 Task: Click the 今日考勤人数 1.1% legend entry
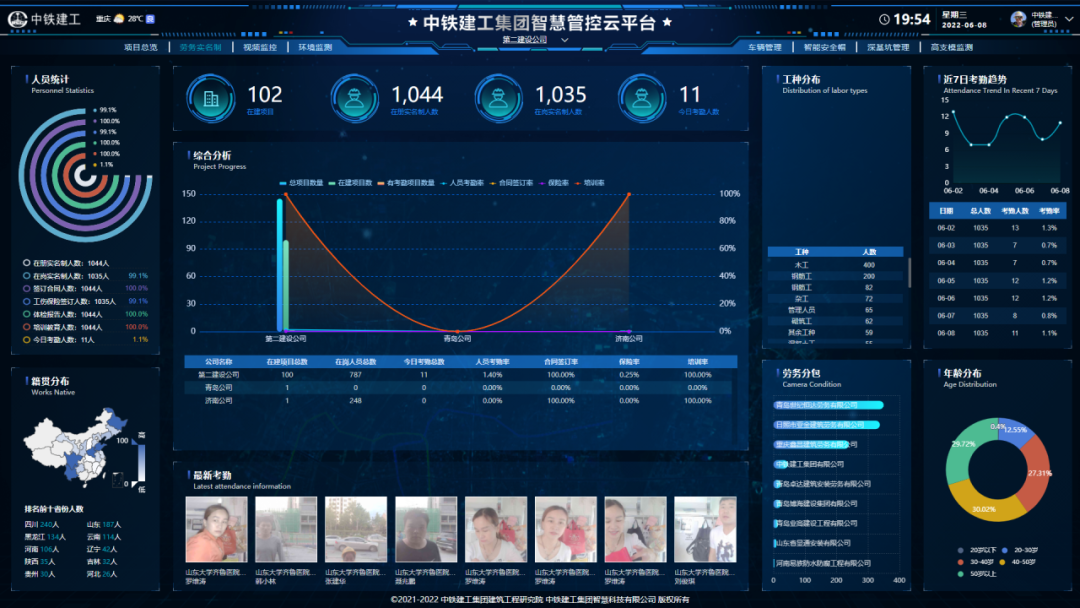(x=85, y=339)
